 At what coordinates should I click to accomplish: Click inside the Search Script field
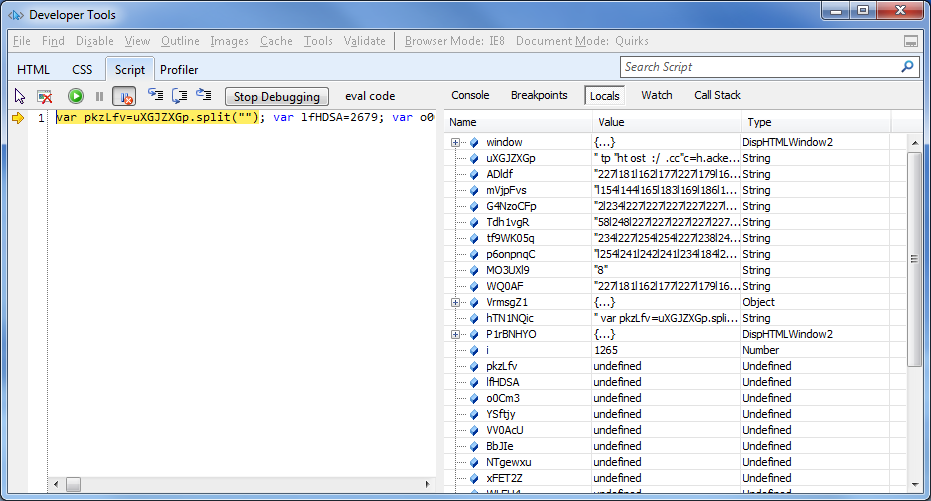[x=760, y=67]
